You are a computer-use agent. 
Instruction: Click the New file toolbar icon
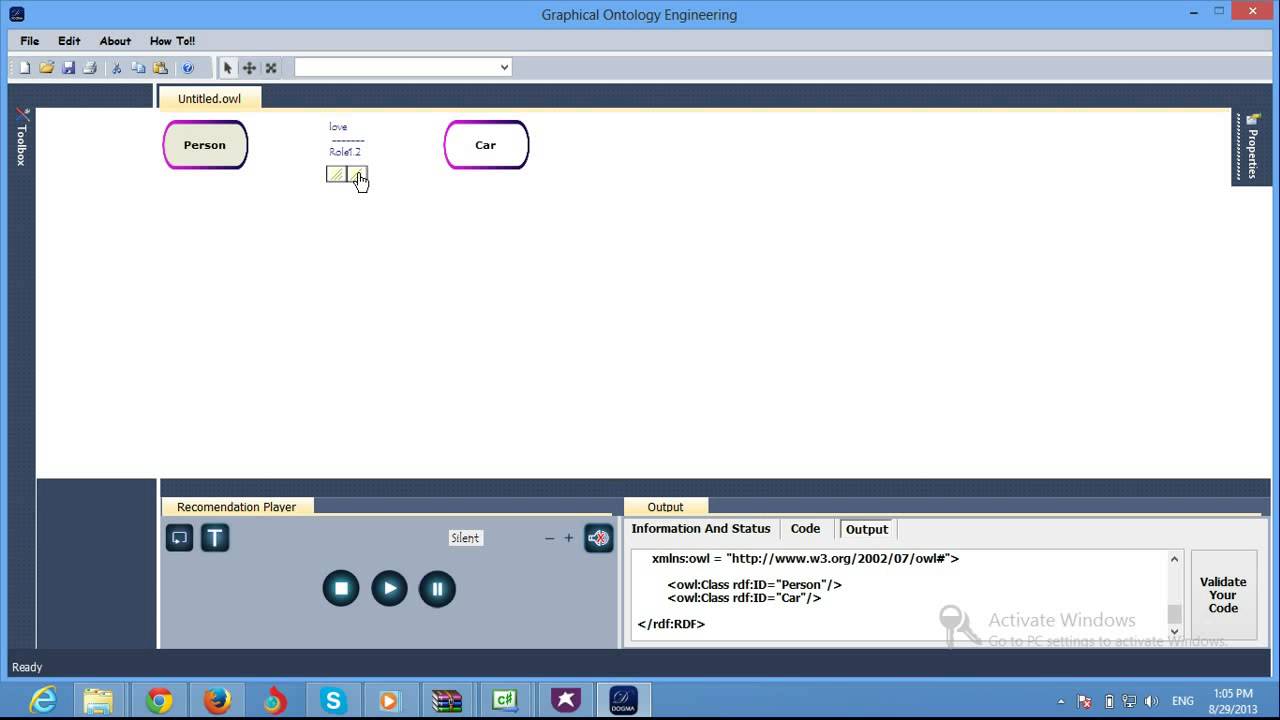[26, 68]
